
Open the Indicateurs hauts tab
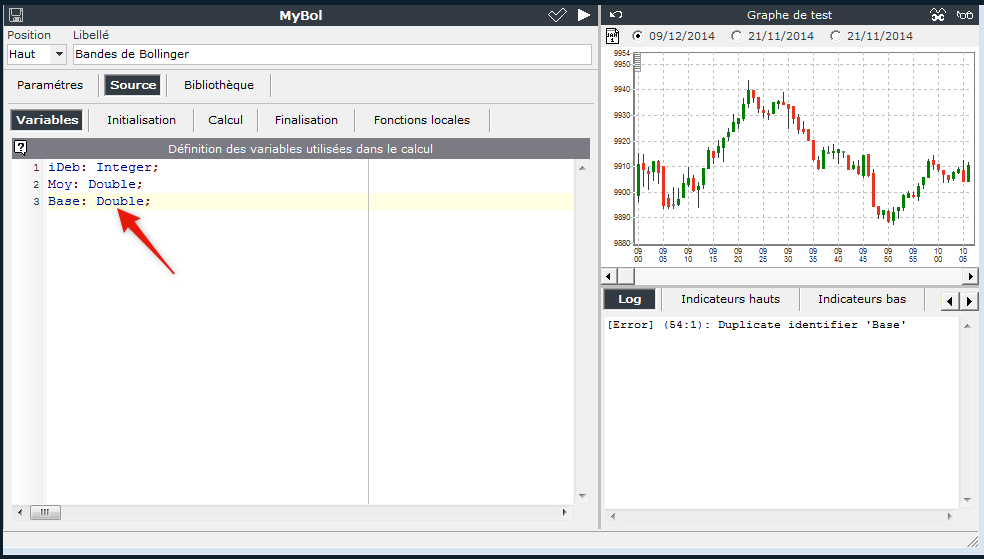point(730,299)
